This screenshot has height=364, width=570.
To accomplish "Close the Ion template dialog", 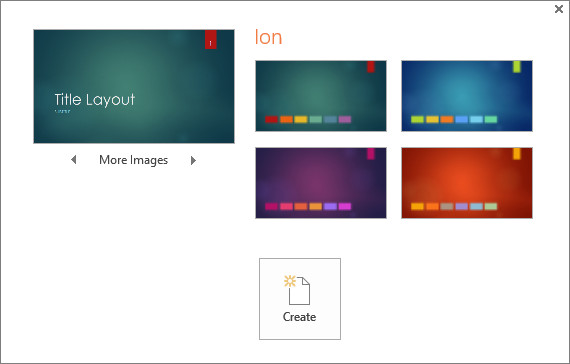I will pos(559,9).
